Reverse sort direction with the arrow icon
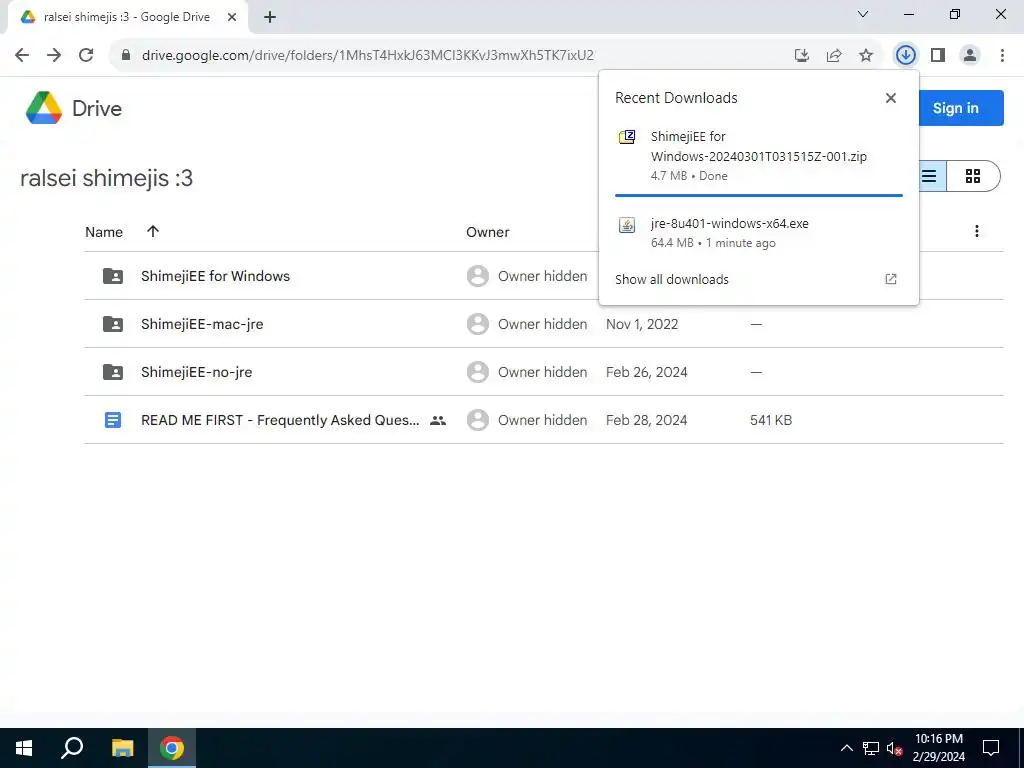The width and height of the screenshot is (1024, 768). click(153, 231)
